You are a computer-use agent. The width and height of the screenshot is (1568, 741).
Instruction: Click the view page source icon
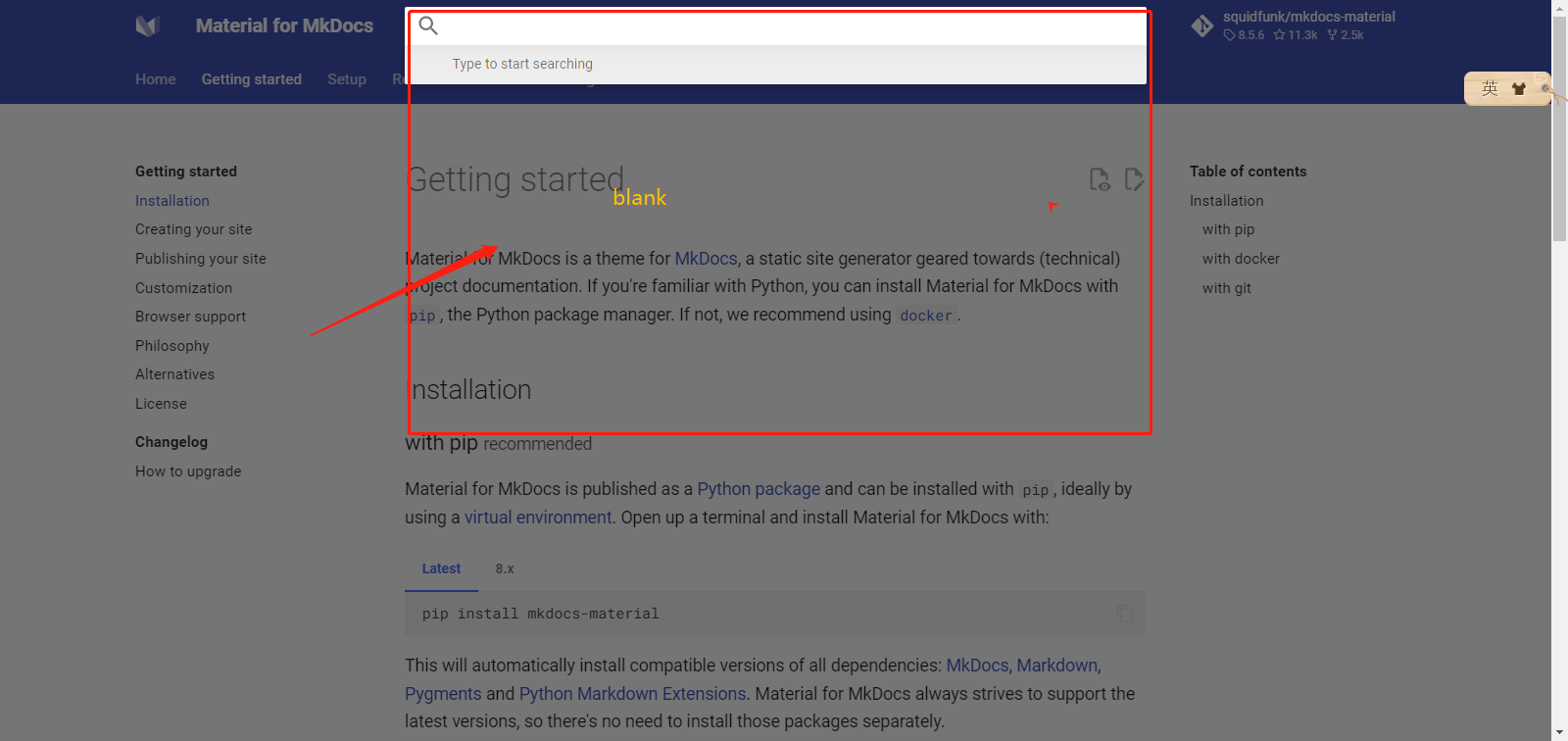coord(1100,179)
